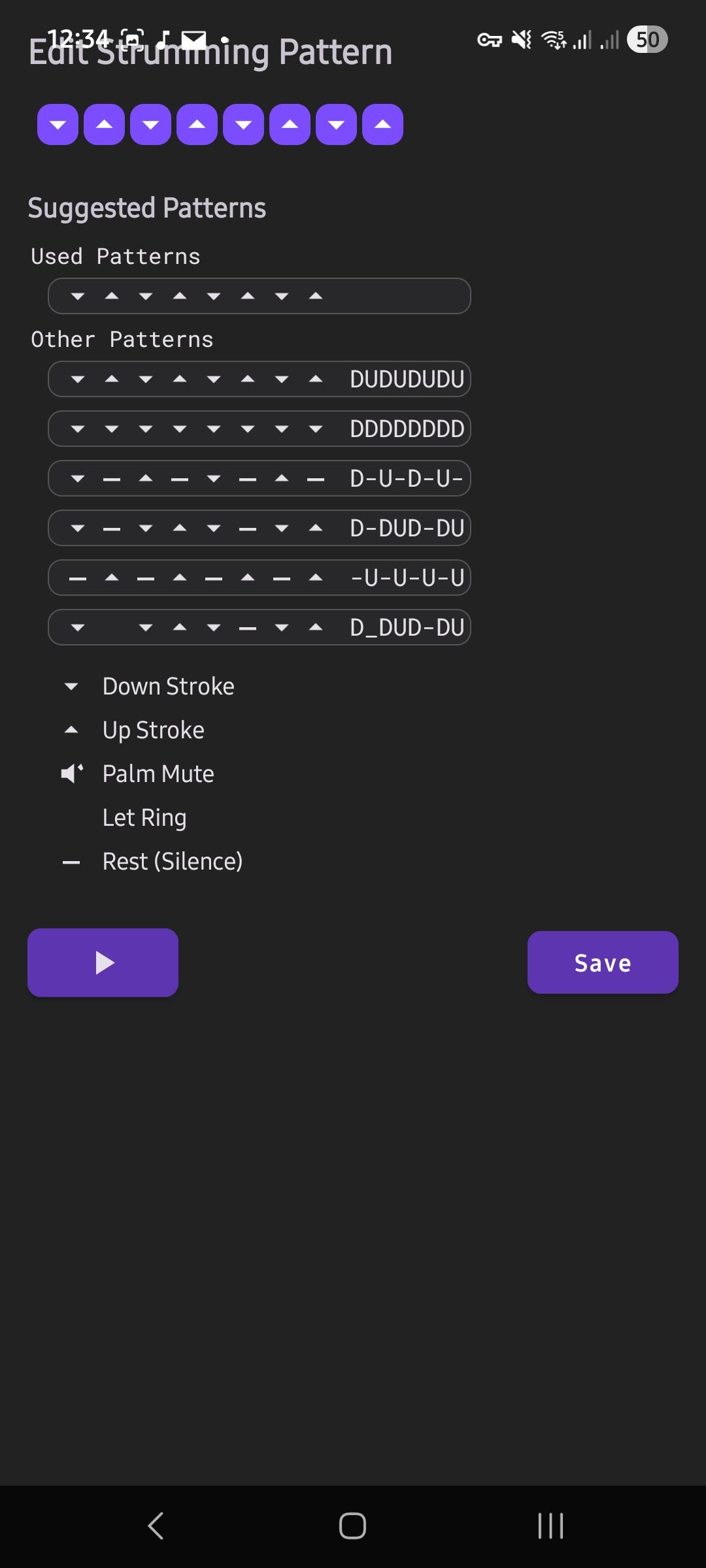The height and width of the screenshot is (1568, 706).
Task: Pick the -U-U-U-U pattern
Action: [x=260, y=578]
